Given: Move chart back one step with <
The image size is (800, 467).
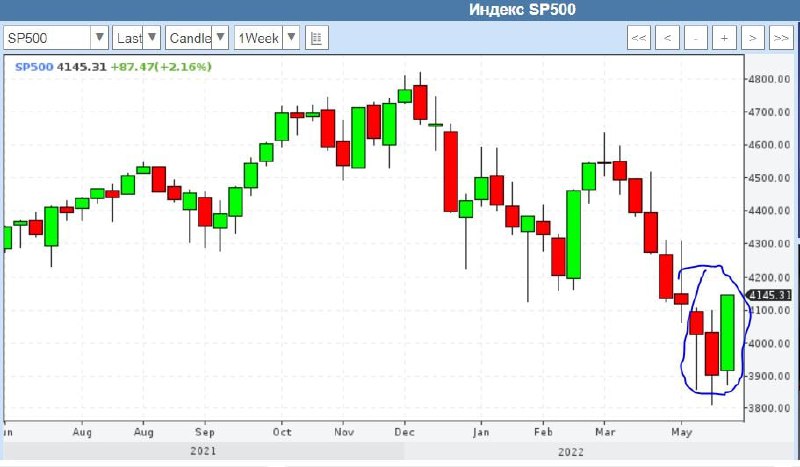Looking at the screenshot, I should click(x=667, y=38).
